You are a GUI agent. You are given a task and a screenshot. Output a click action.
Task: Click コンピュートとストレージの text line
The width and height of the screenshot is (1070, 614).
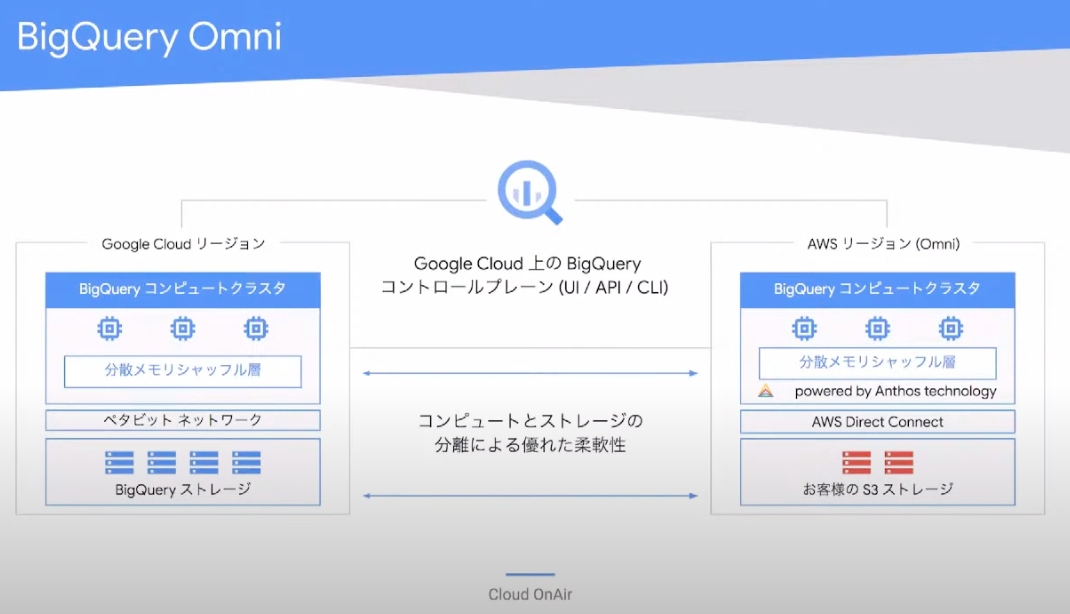(x=530, y=420)
